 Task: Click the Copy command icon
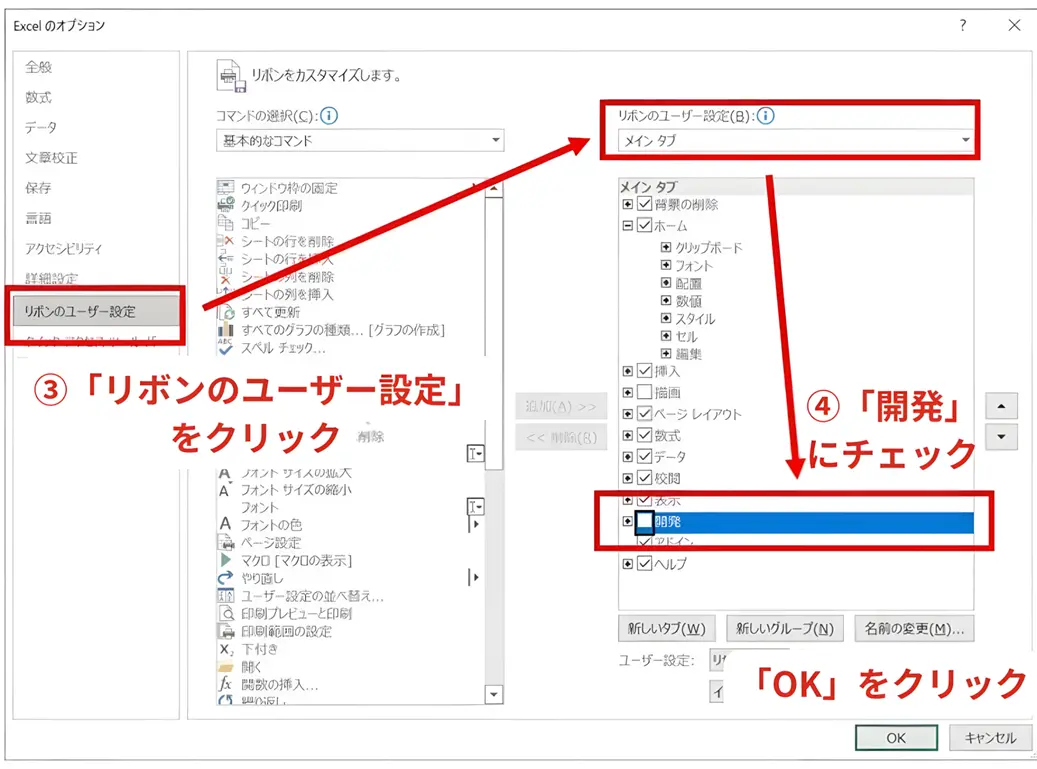(x=226, y=223)
